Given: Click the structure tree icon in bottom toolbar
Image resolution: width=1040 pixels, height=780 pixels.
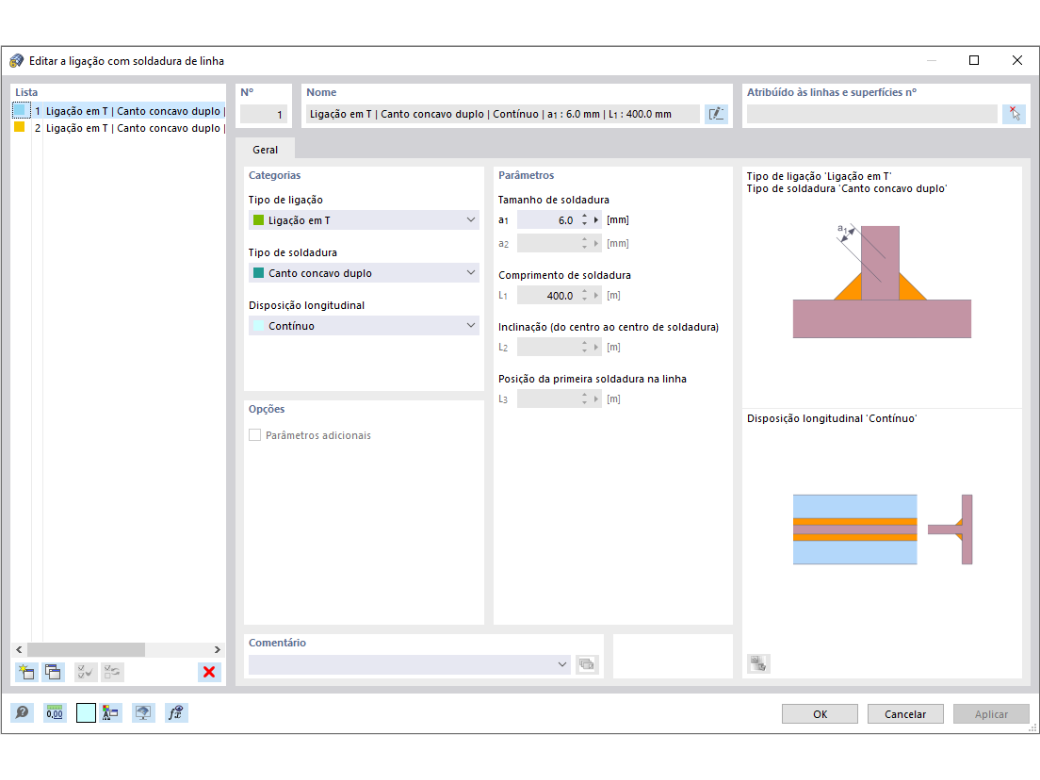Looking at the screenshot, I should pyautogui.click(x=111, y=713).
